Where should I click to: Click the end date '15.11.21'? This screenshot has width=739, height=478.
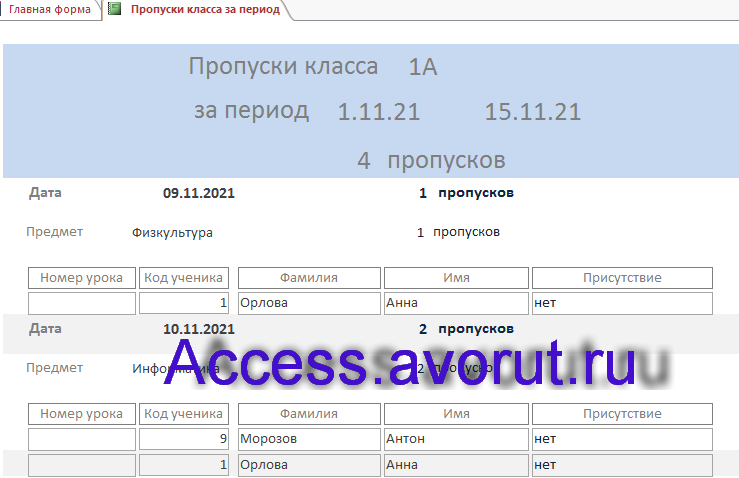pos(533,112)
